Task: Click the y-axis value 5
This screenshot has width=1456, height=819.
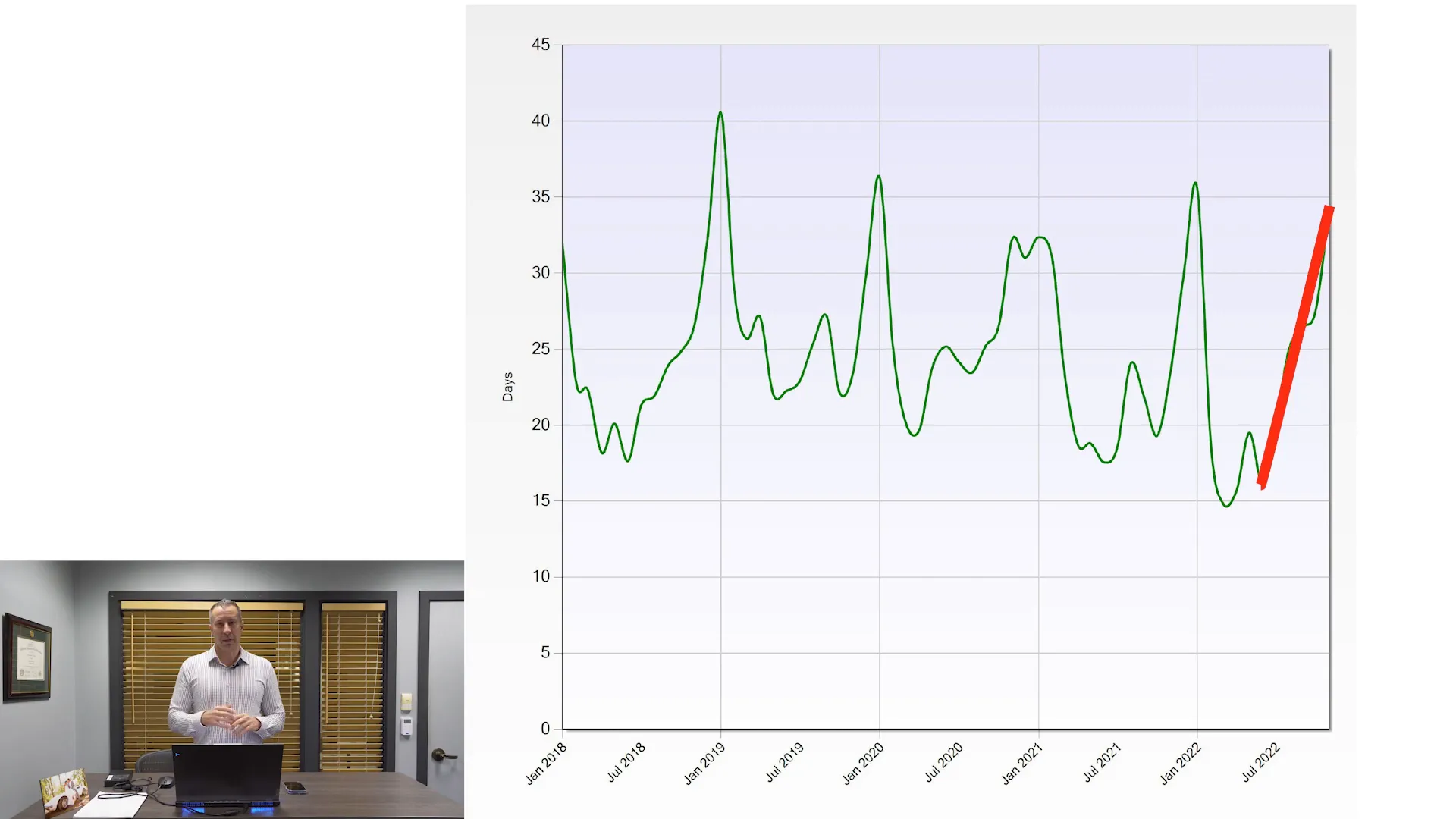Action: [x=545, y=652]
